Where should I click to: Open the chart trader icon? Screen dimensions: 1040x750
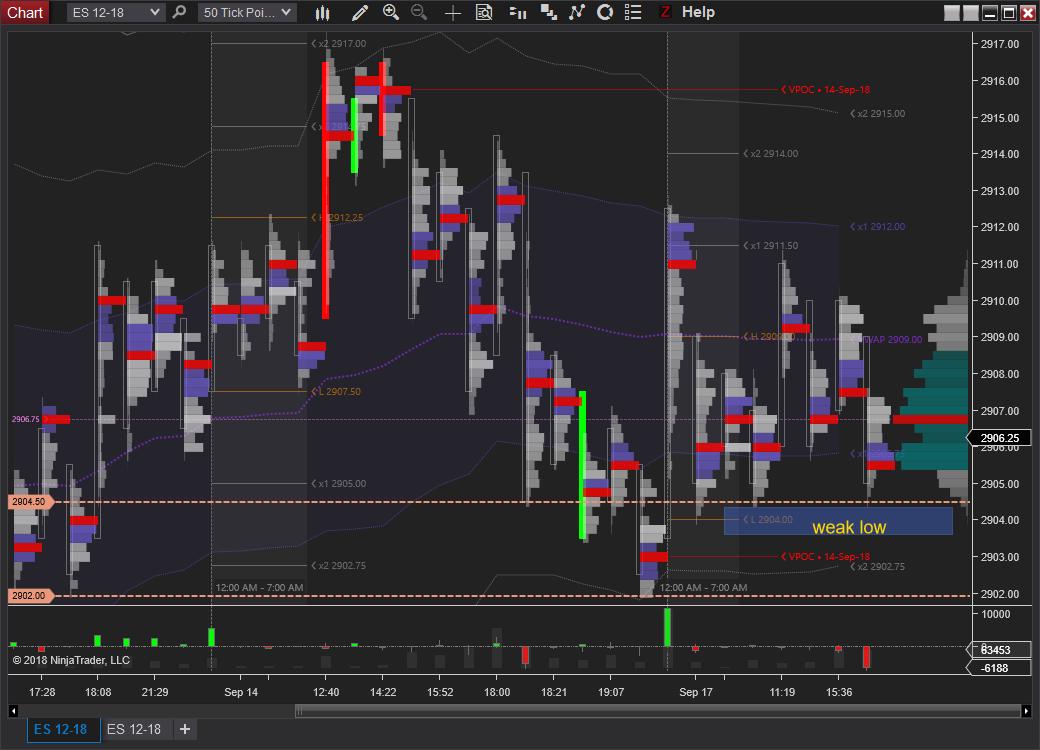click(x=517, y=13)
